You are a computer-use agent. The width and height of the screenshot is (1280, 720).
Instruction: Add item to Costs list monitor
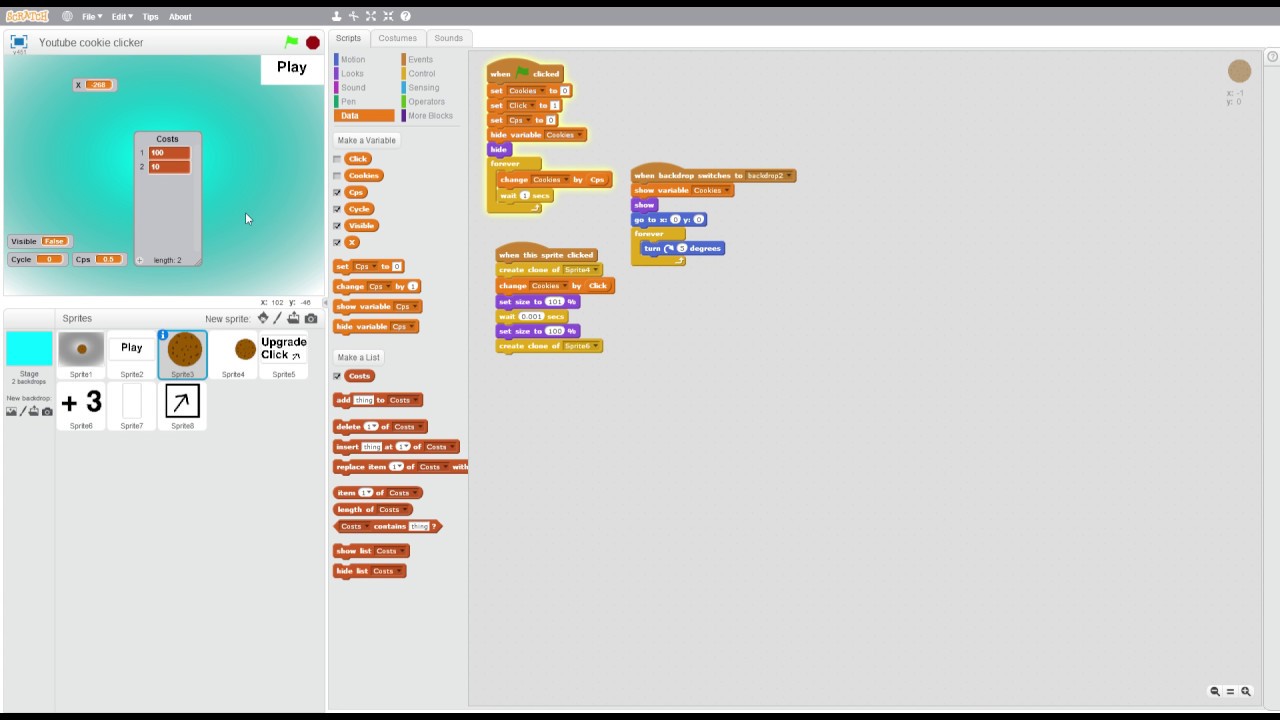coord(140,260)
